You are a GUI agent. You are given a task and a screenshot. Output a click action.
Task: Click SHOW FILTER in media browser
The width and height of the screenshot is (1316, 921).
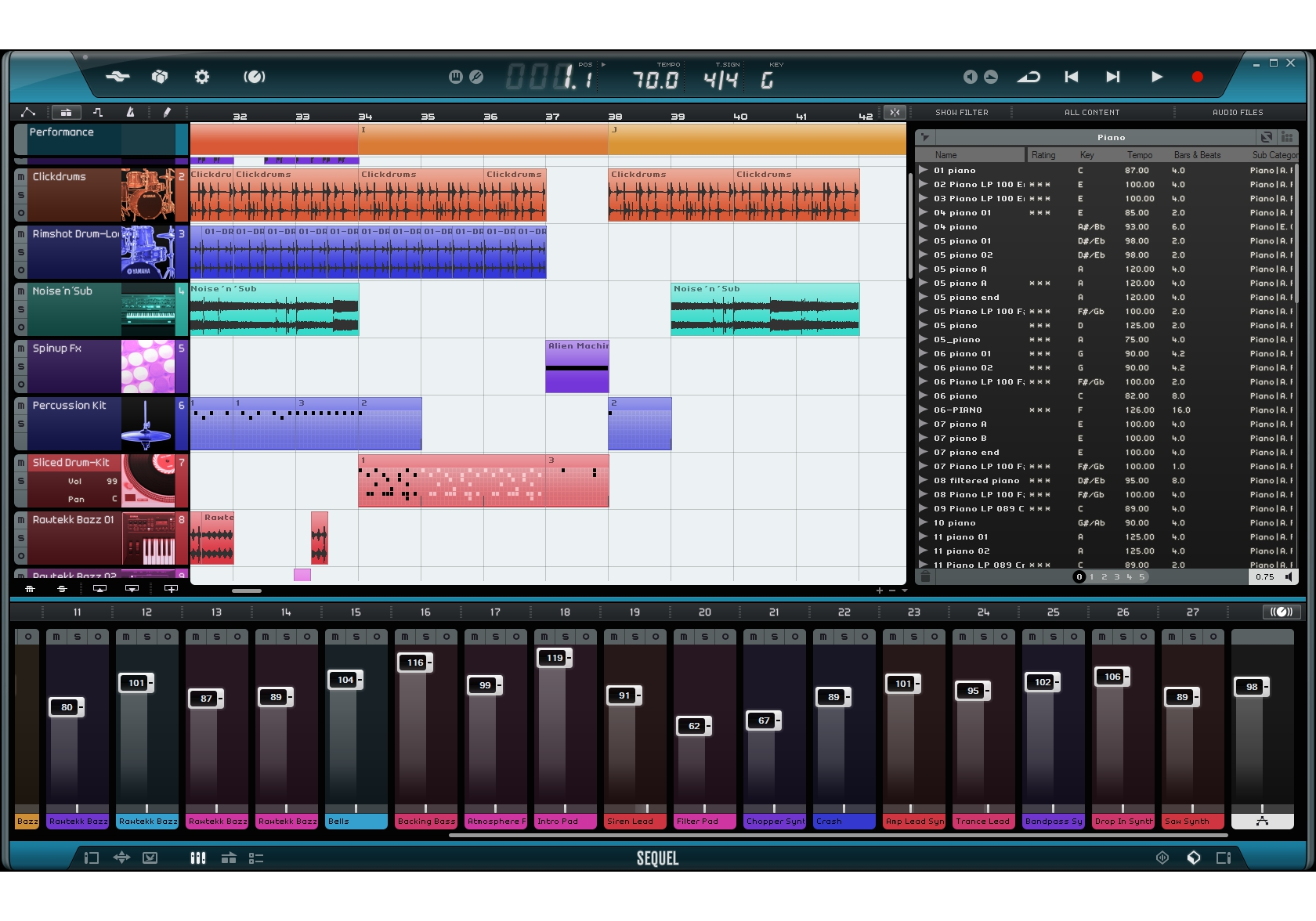pyautogui.click(x=962, y=113)
